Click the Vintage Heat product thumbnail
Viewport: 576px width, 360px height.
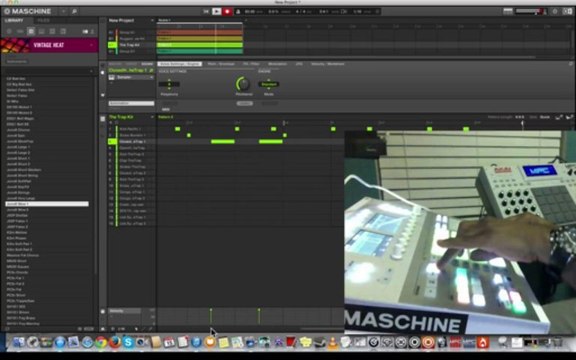(x=15, y=45)
